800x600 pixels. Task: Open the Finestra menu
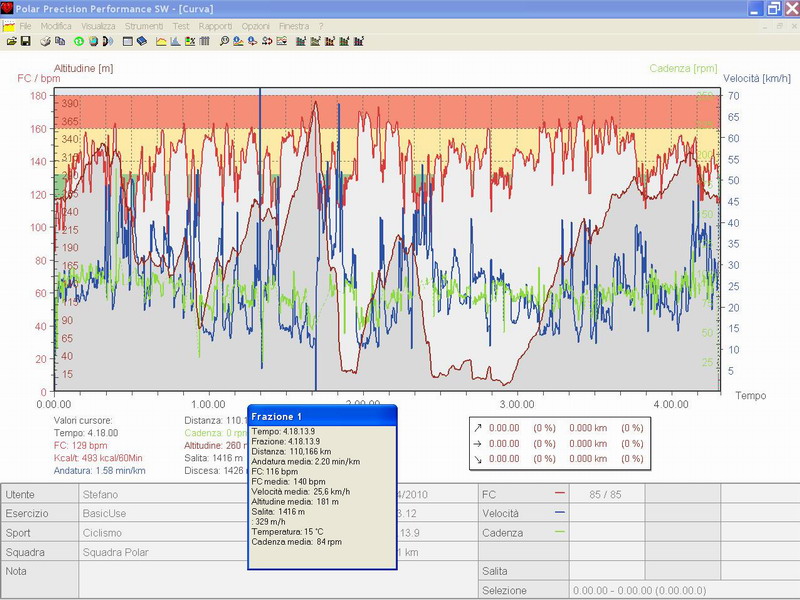coord(294,24)
